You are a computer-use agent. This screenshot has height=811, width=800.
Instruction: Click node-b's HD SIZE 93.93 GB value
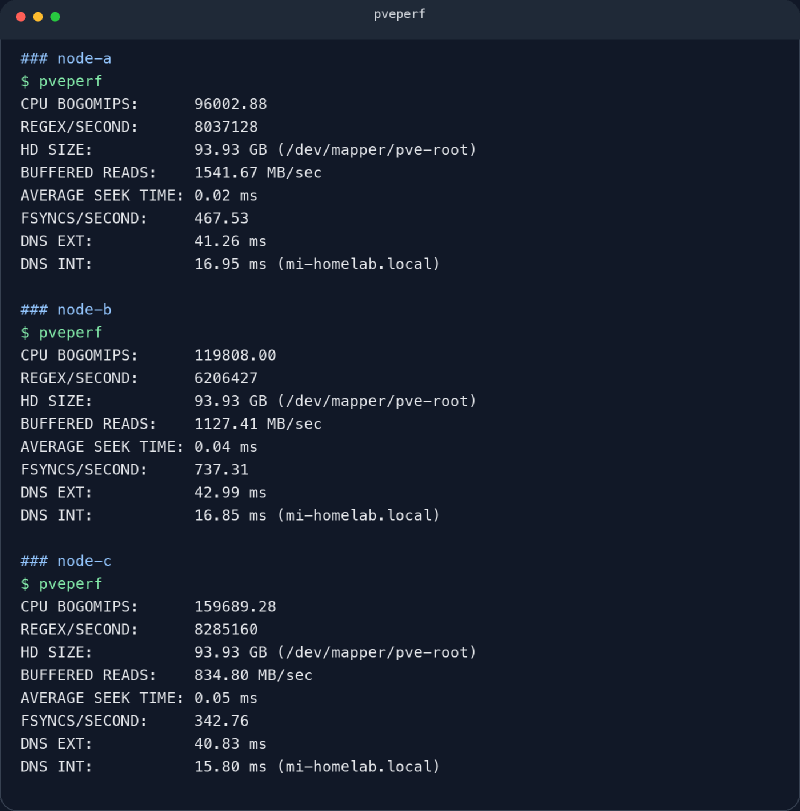[x=231, y=401]
